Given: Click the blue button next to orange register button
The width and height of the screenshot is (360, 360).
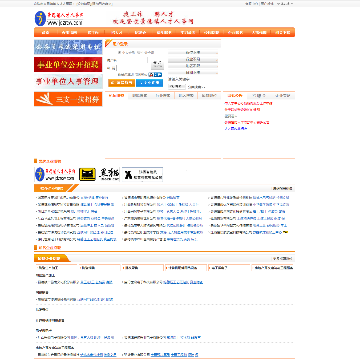Looking at the screenshot, I should tap(149, 83).
